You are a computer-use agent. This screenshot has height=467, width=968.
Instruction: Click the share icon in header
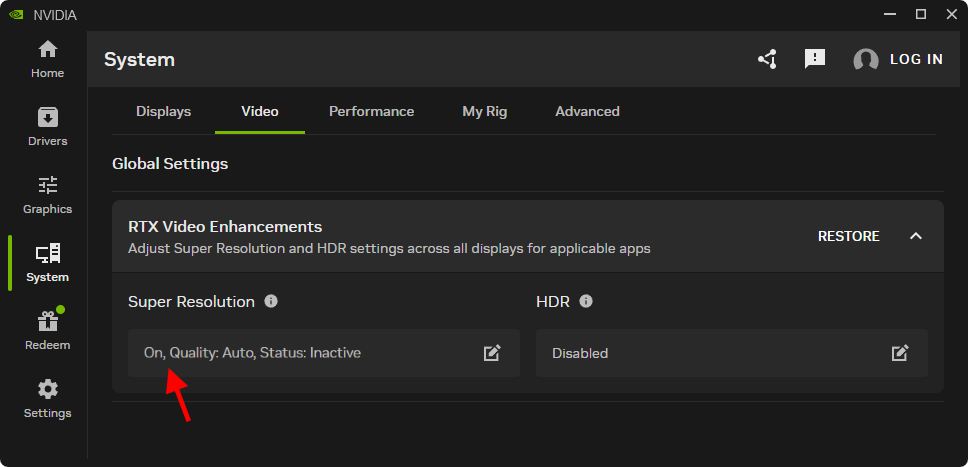[767, 59]
